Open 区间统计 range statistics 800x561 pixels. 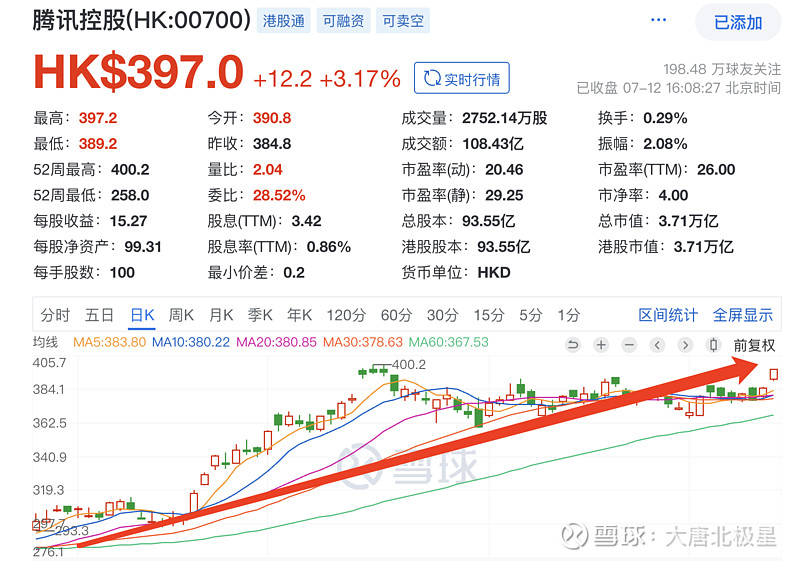tap(668, 315)
